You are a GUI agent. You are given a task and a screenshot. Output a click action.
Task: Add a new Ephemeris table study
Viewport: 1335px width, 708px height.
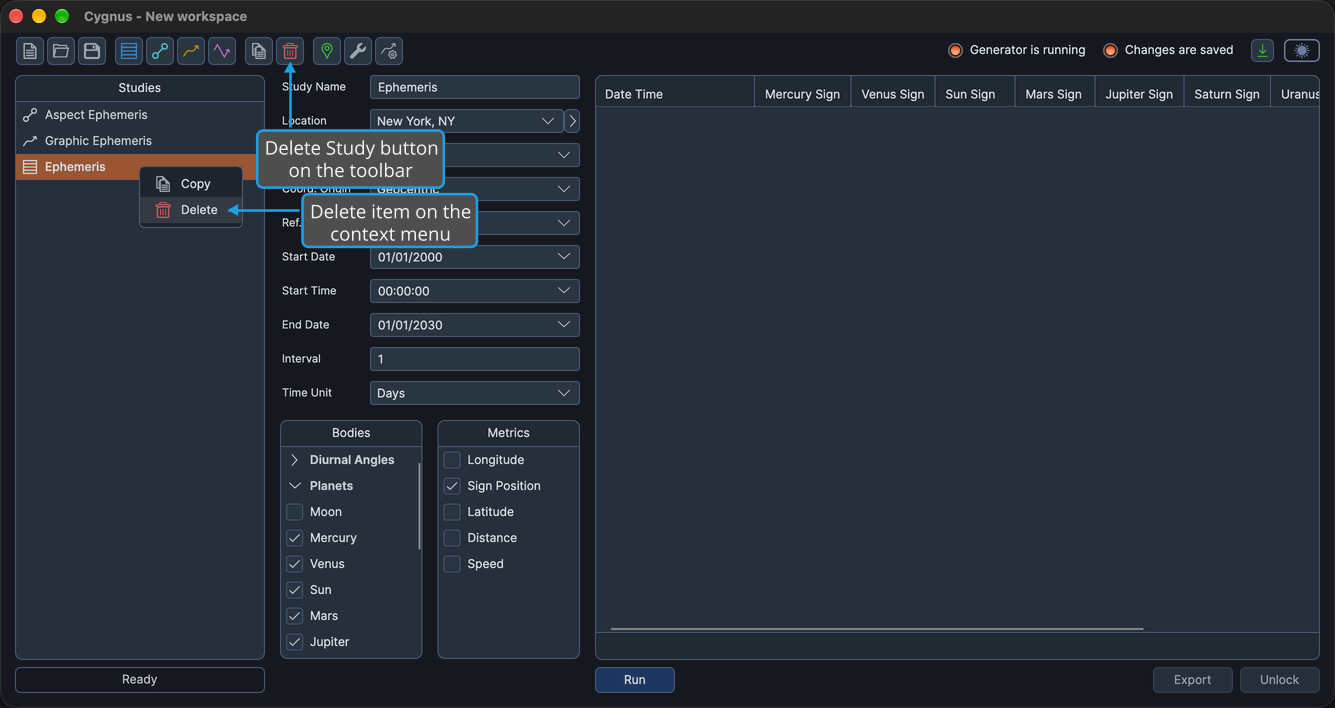point(129,51)
